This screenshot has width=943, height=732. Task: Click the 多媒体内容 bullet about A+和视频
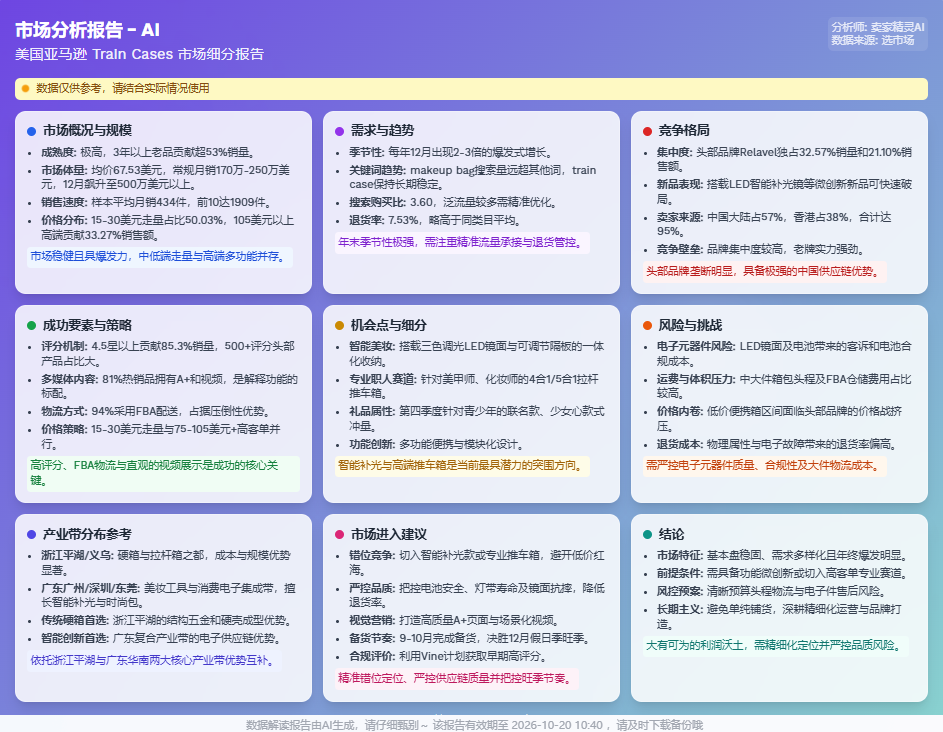click(x=170, y=386)
